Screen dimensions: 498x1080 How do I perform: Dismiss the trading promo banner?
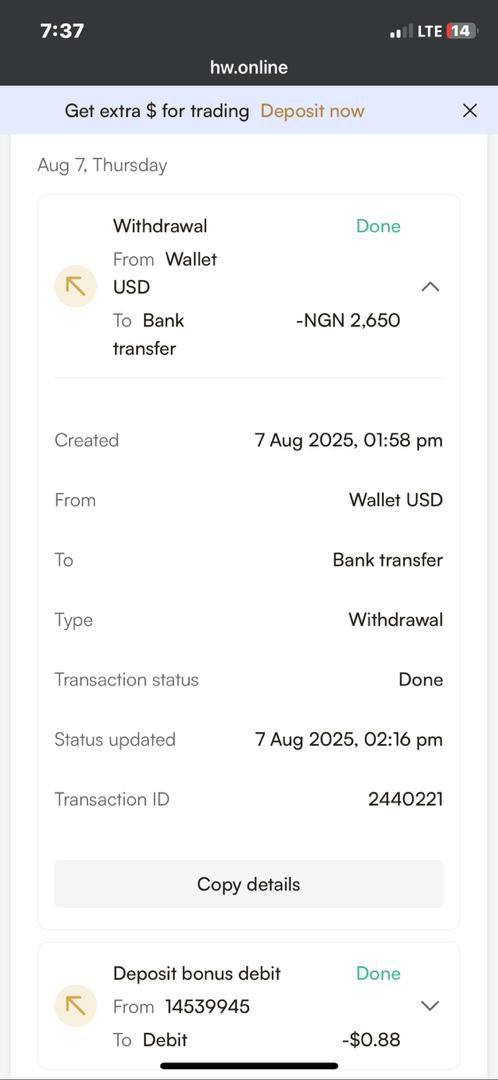[x=470, y=110]
